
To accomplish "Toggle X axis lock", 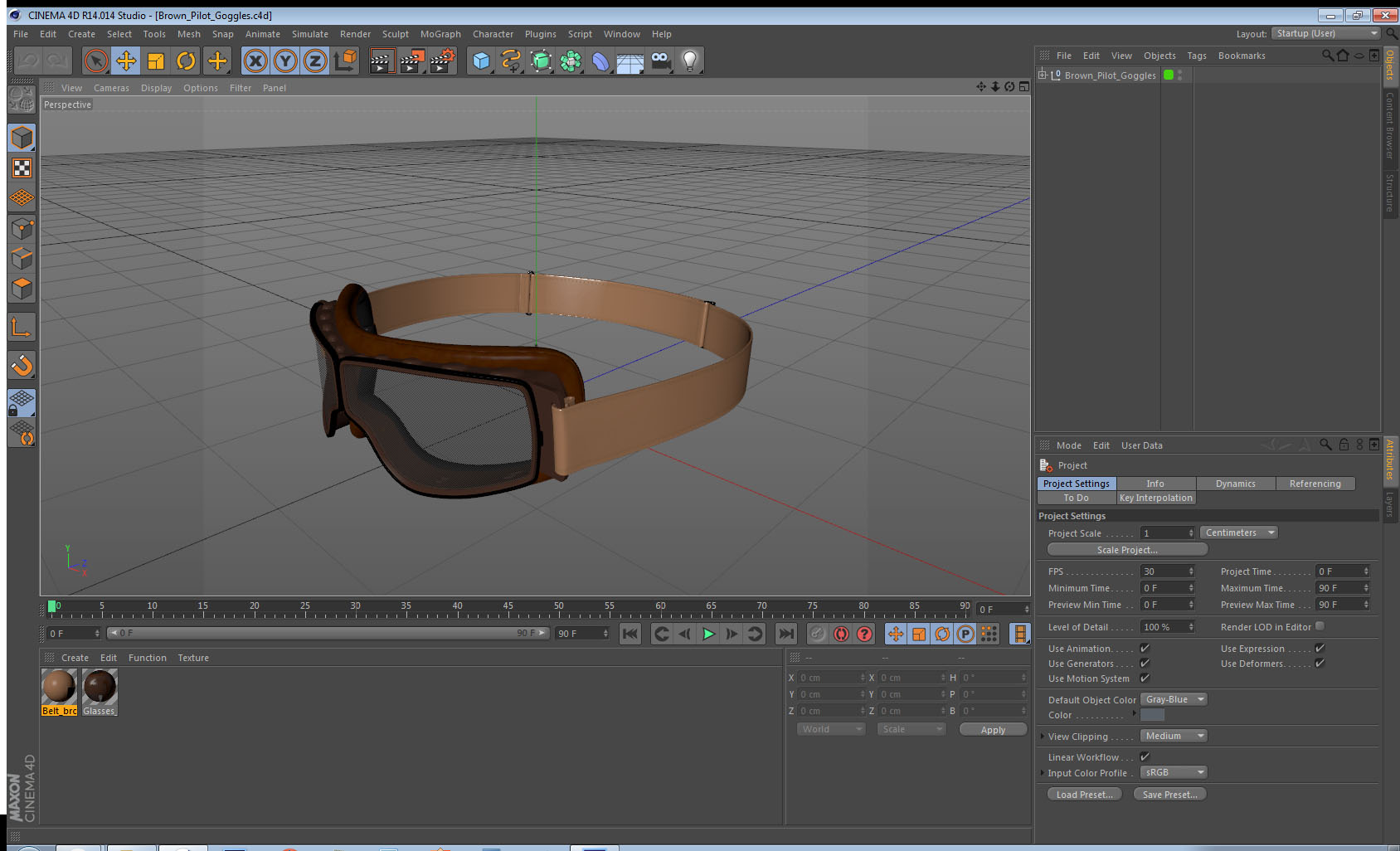I will point(255,61).
